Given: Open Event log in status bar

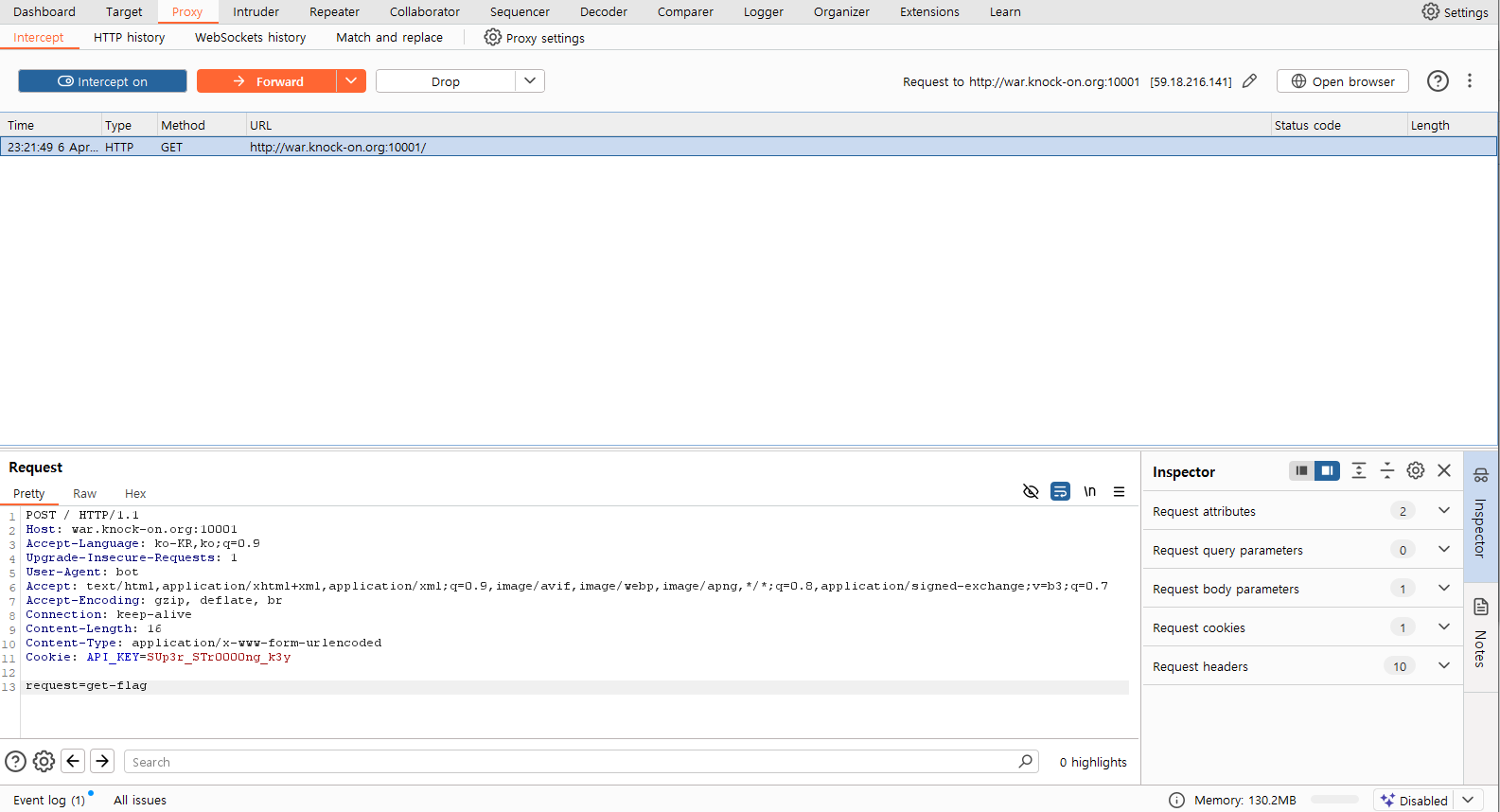Looking at the screenshot, I should (49, 800).
